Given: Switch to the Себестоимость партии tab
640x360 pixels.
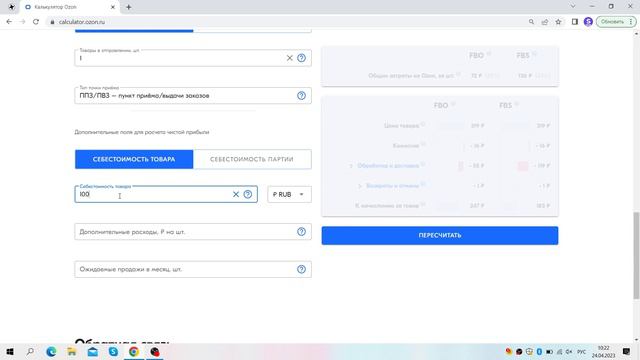Looking at the screenshot, I should 252,159.
